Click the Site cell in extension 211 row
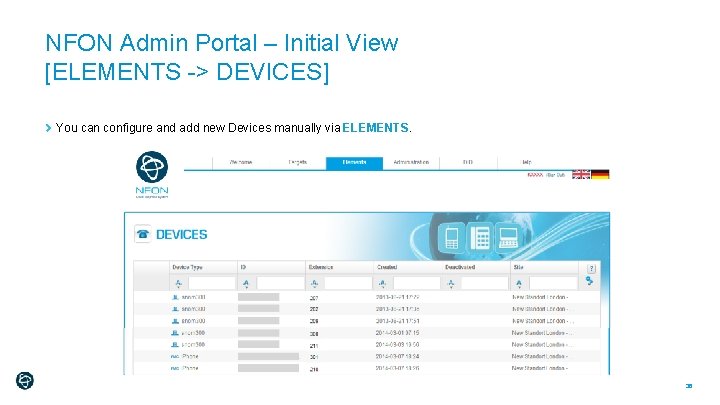This screenshot has height=405, width=720. click(x=542, y=344)
